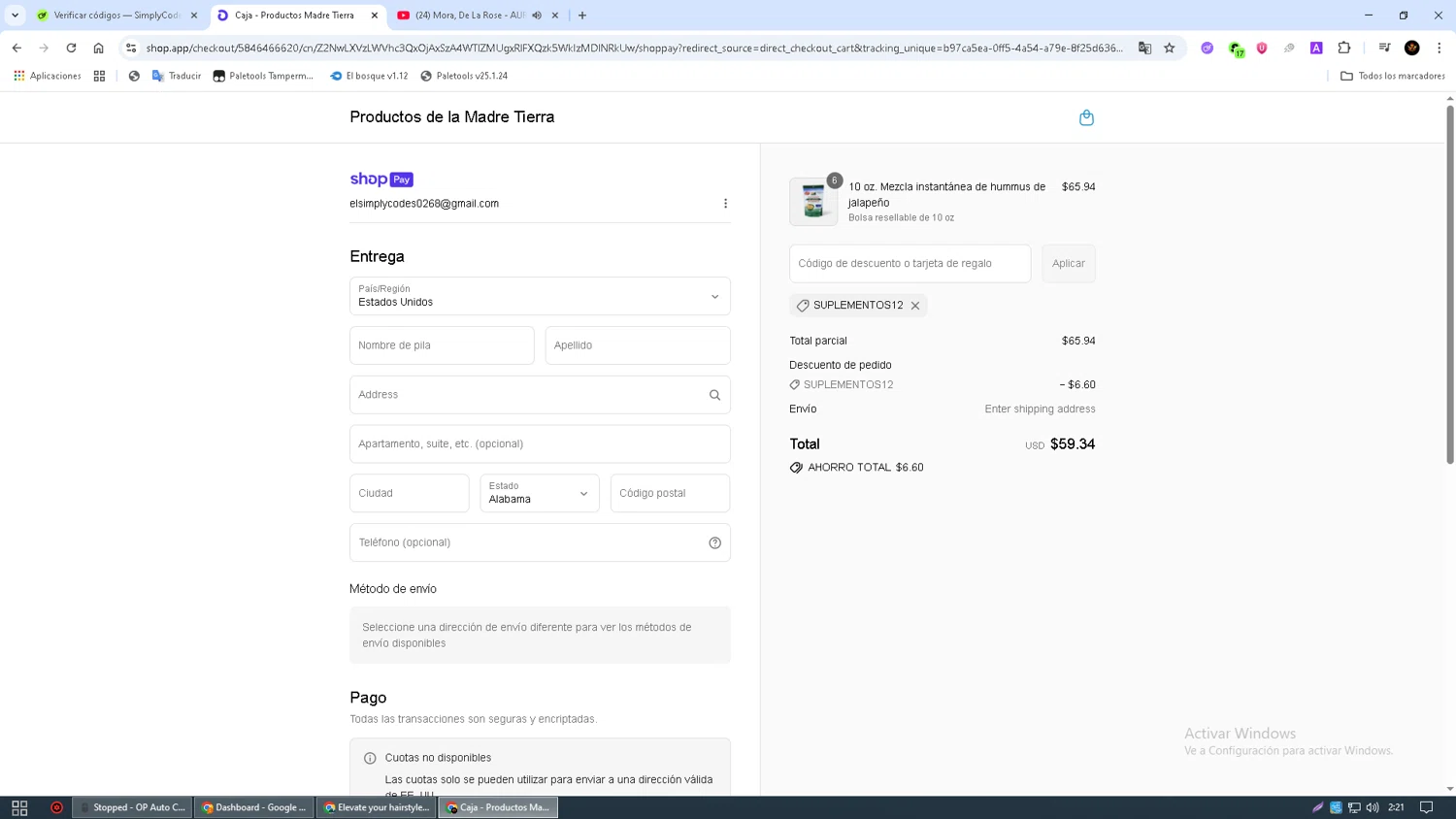Go back using the browser back arrow
This screenshot has width=1456, height=819.
click(17, 48)
